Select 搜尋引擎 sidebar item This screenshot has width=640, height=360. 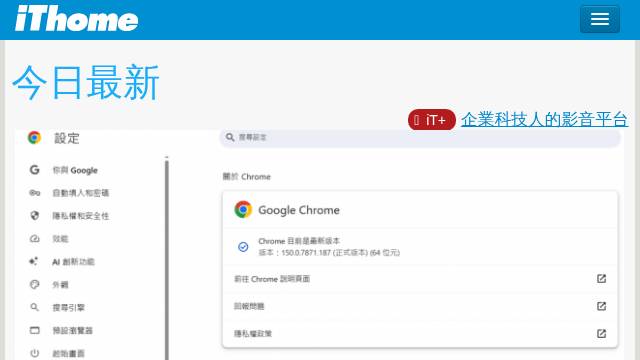click(68, 307)
